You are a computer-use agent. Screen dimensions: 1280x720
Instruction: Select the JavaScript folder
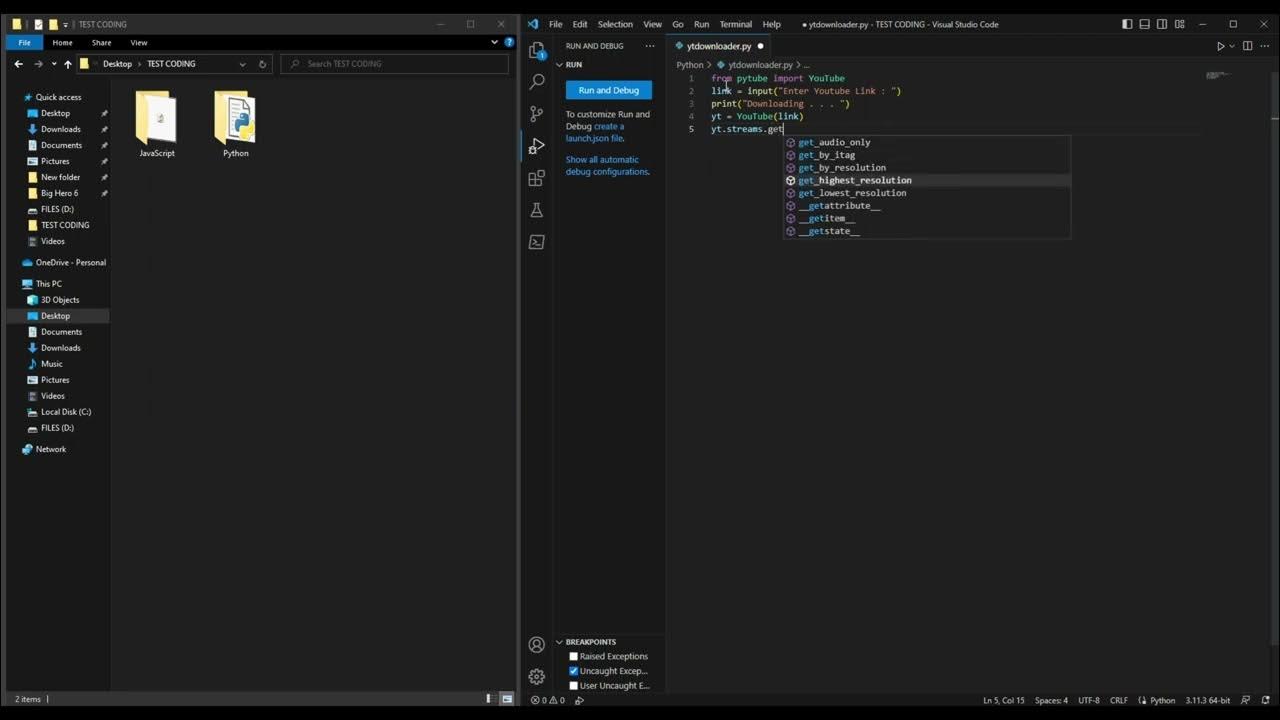[x=157, y=125]
